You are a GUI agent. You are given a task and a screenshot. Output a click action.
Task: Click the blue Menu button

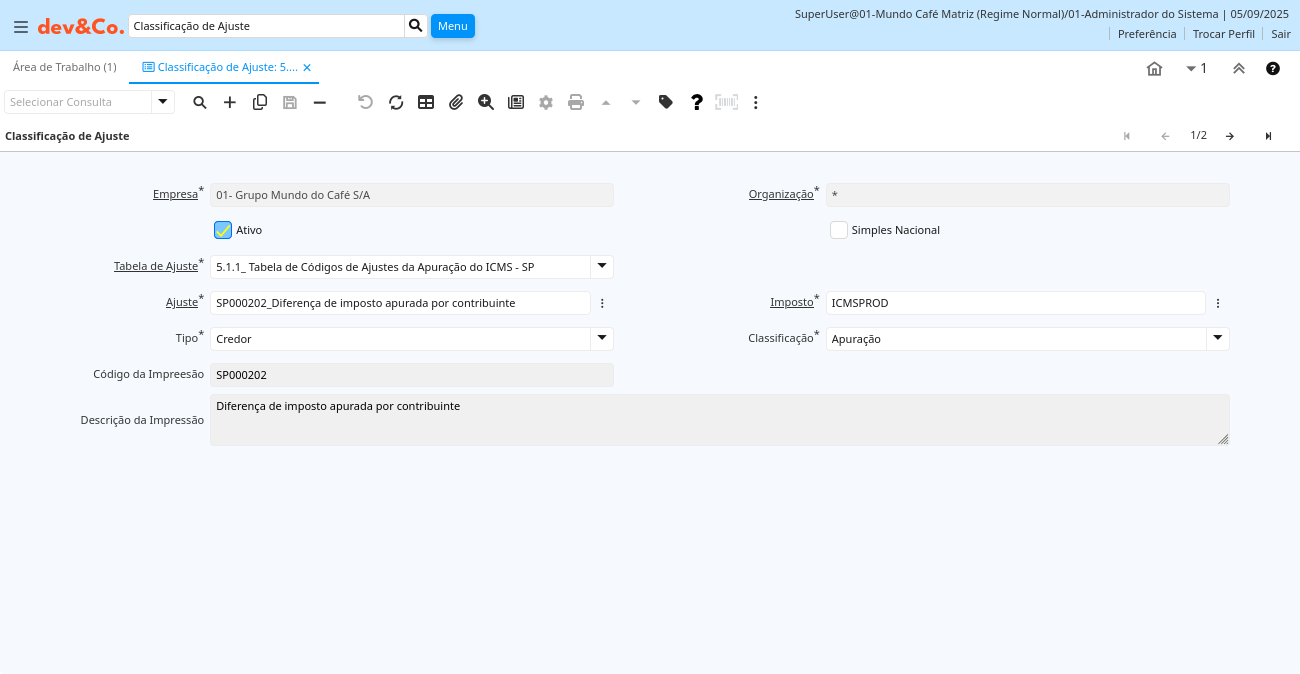point(452,26)
